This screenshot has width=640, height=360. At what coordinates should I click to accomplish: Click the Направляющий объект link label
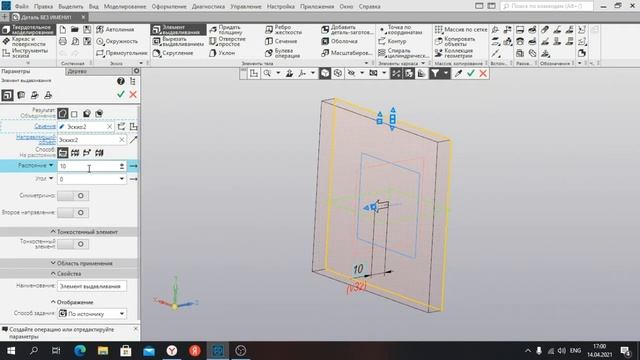(36, 139)
